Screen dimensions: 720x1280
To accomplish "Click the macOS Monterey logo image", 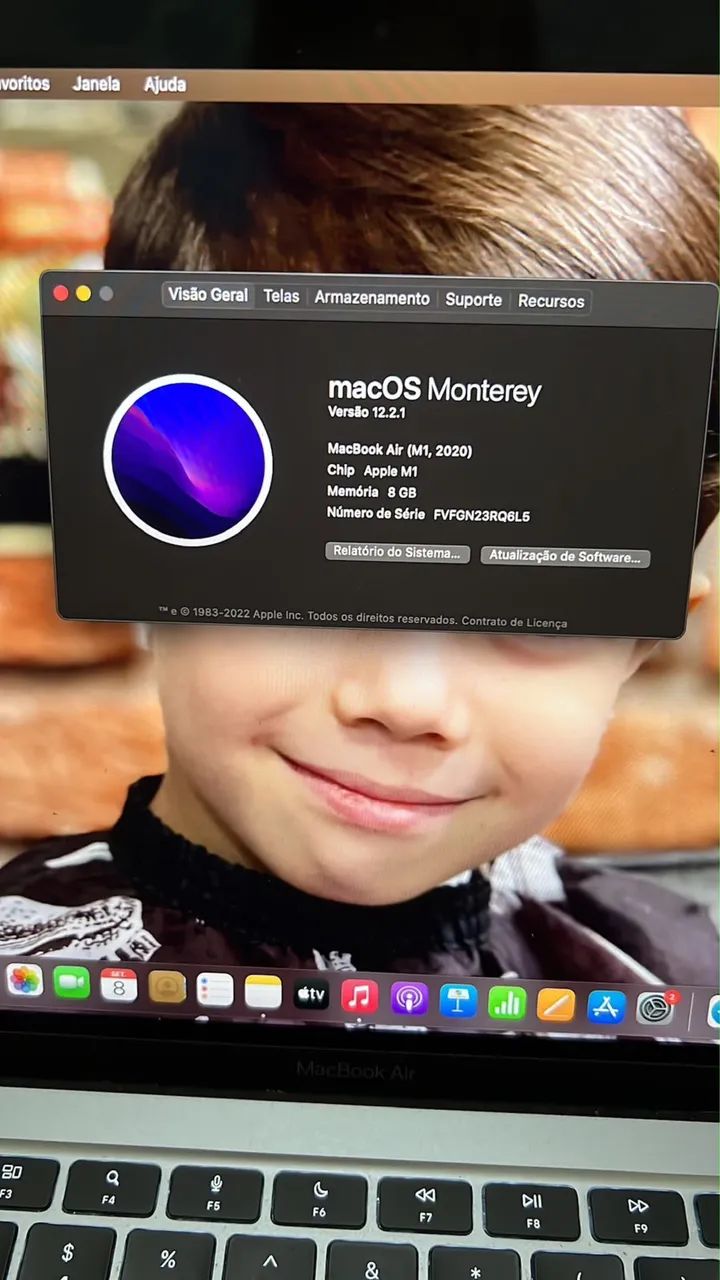I will (x=188, y=460).
